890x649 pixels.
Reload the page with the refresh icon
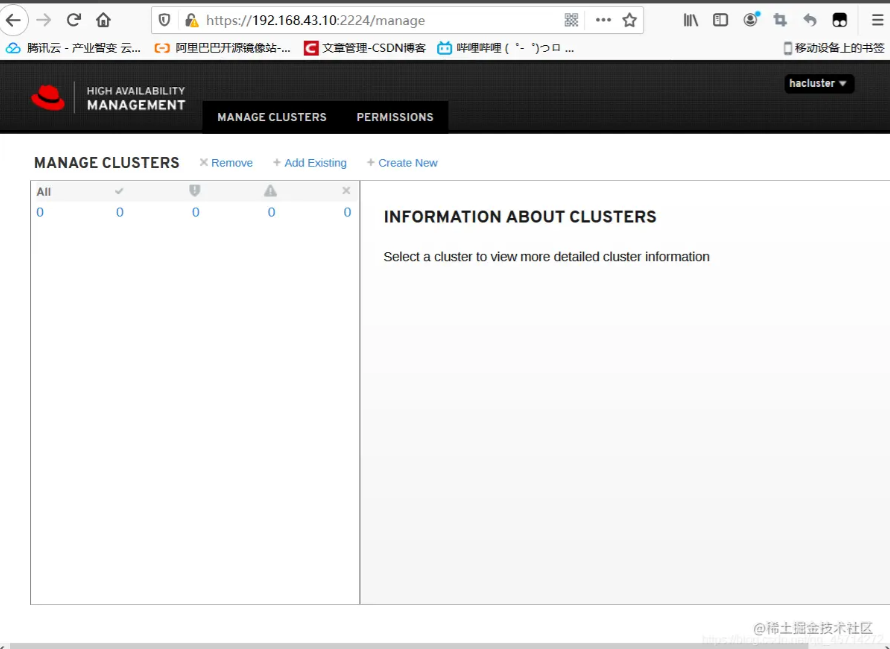[x=74, y=20]
